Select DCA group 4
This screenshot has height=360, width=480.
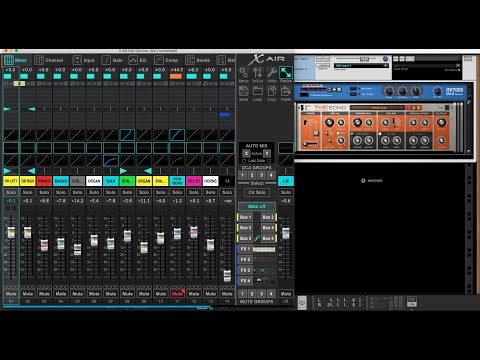pos(271,175)
